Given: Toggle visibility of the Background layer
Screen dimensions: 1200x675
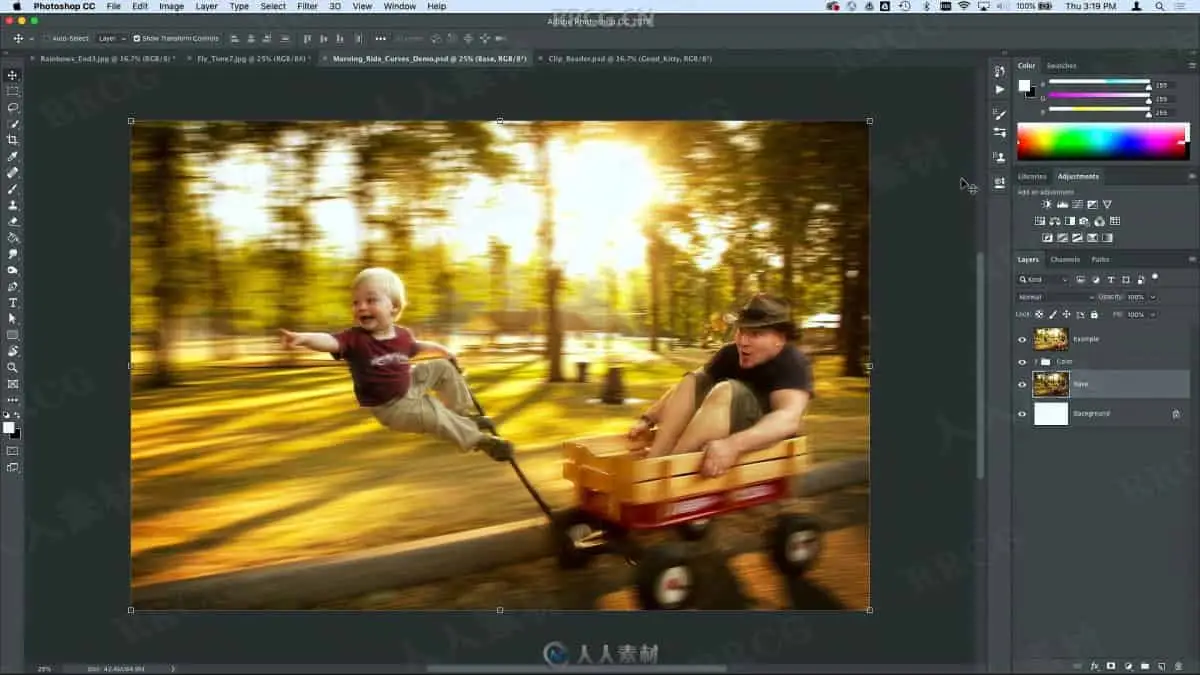Looking at the screenshot, I should point(1022,413).
